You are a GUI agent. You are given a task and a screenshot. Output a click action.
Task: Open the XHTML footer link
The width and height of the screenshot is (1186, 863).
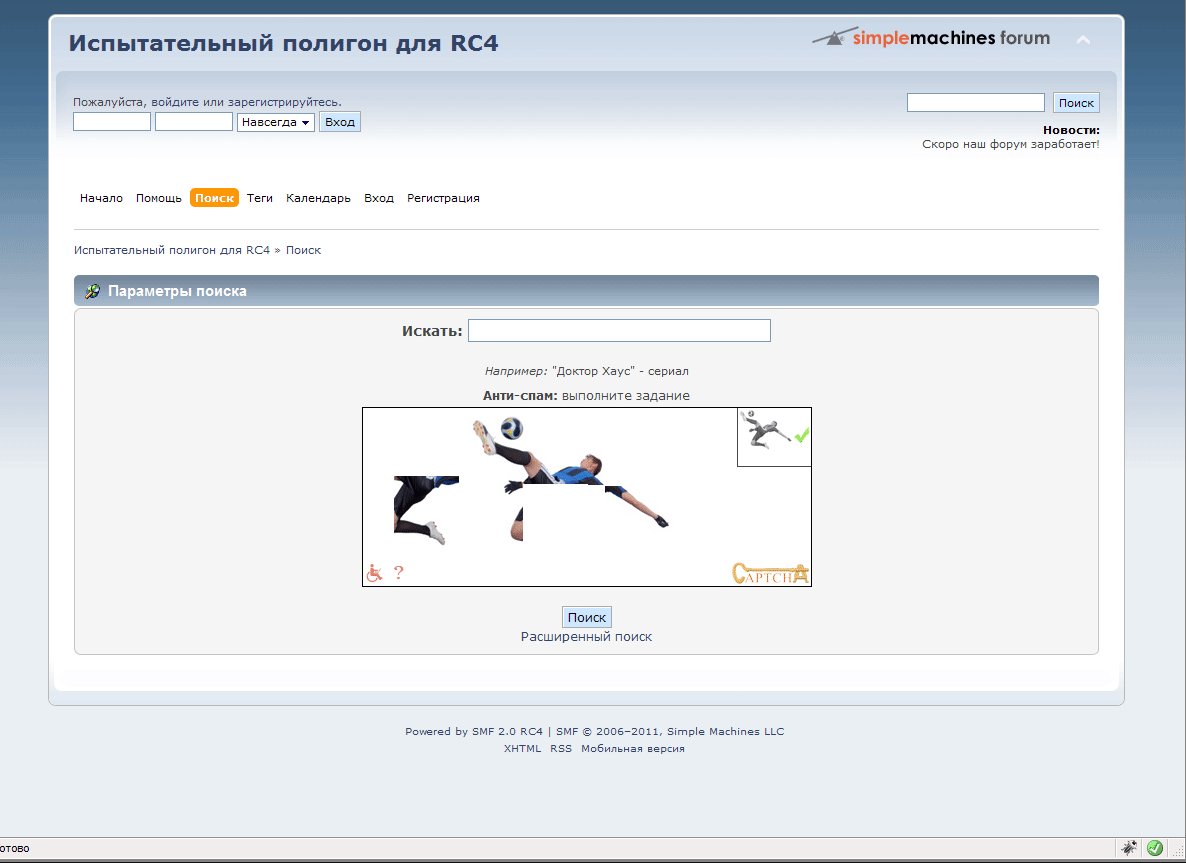click(523, 749)
